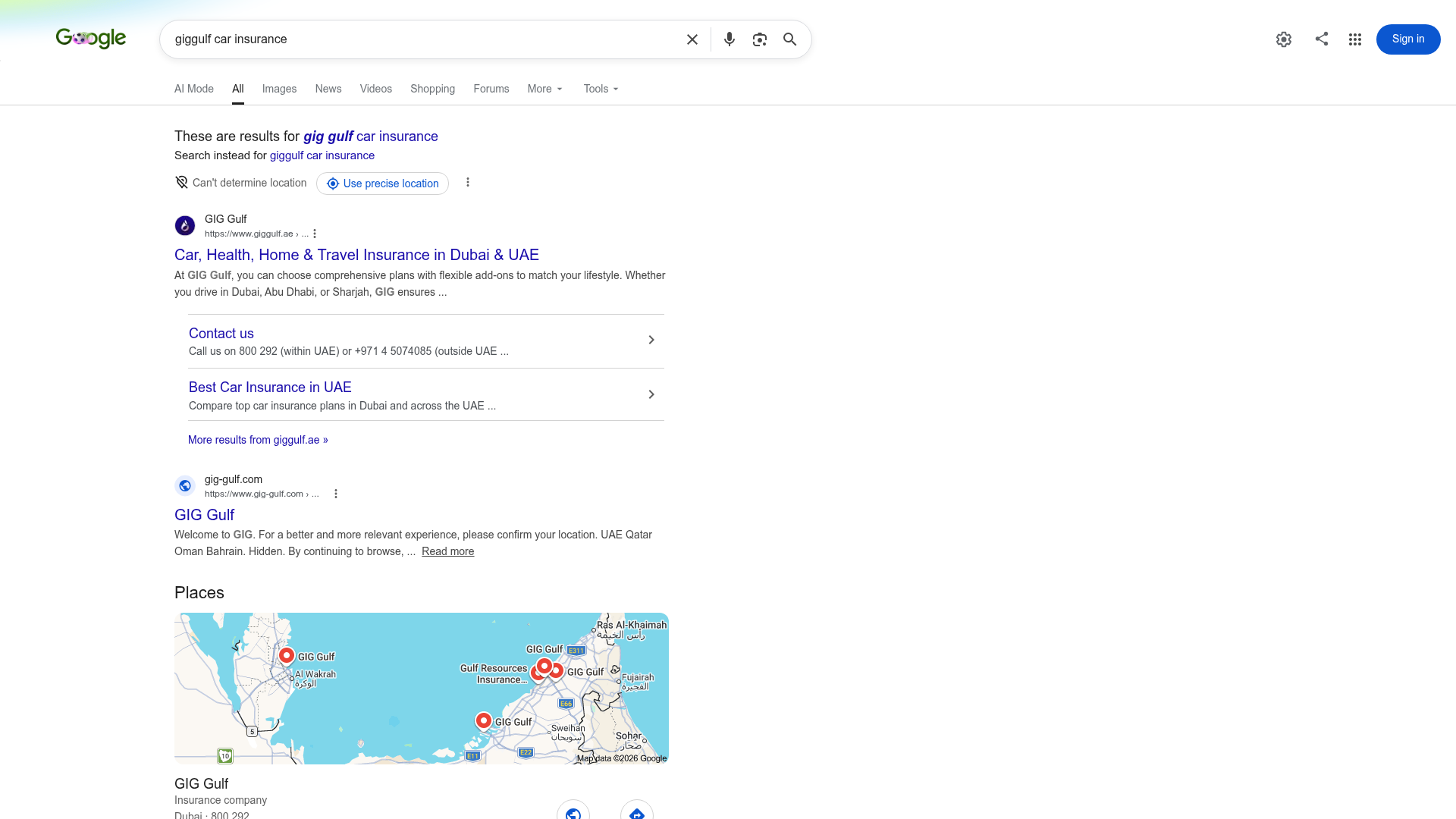This screenshot has width=1456, height=819.
Task: Clear the search box with X icon
Action: 692,39
